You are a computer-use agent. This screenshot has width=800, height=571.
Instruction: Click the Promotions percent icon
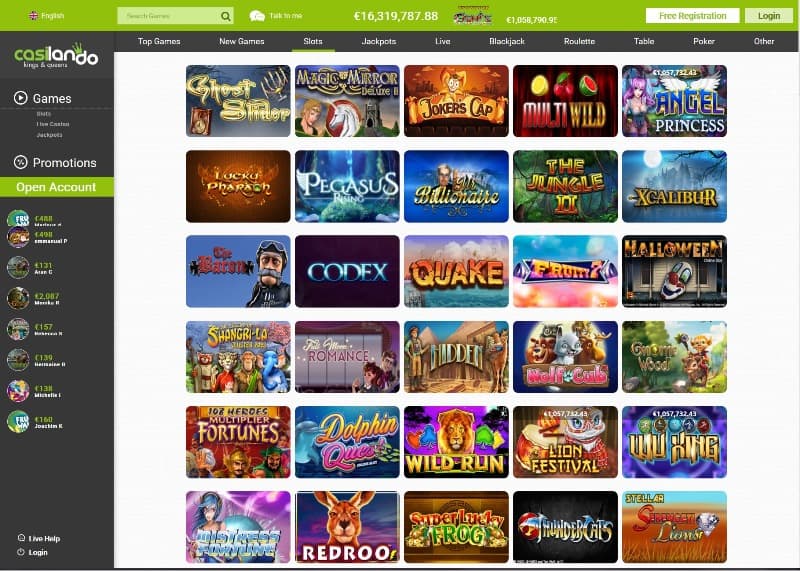20,162
